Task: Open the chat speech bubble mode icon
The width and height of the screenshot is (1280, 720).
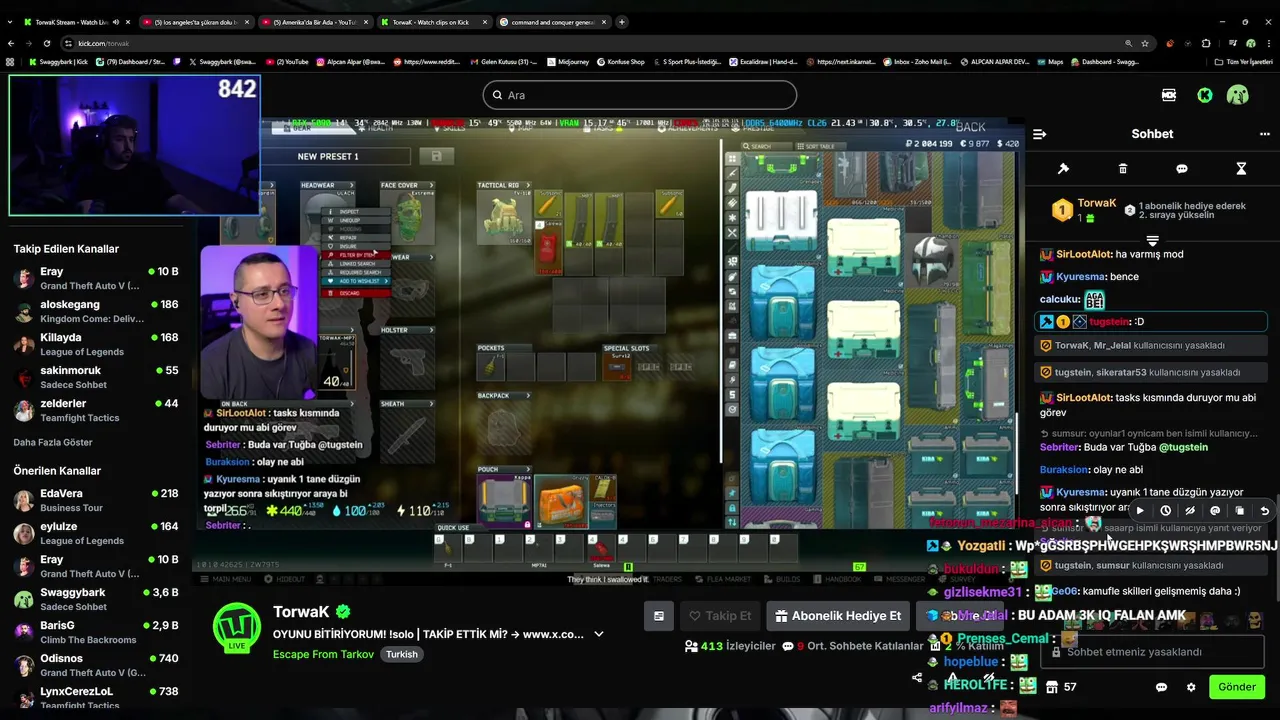Action: tap(1182, 169)
